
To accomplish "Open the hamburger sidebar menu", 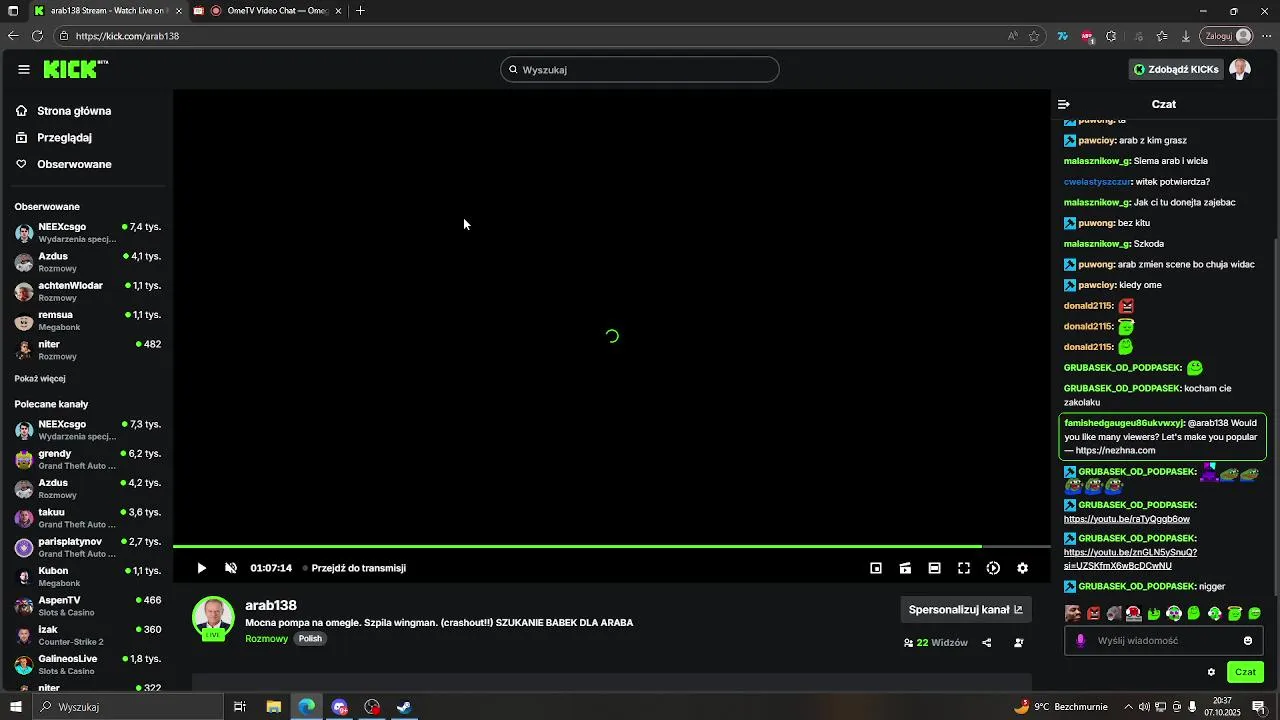I will tap(24, 69).
